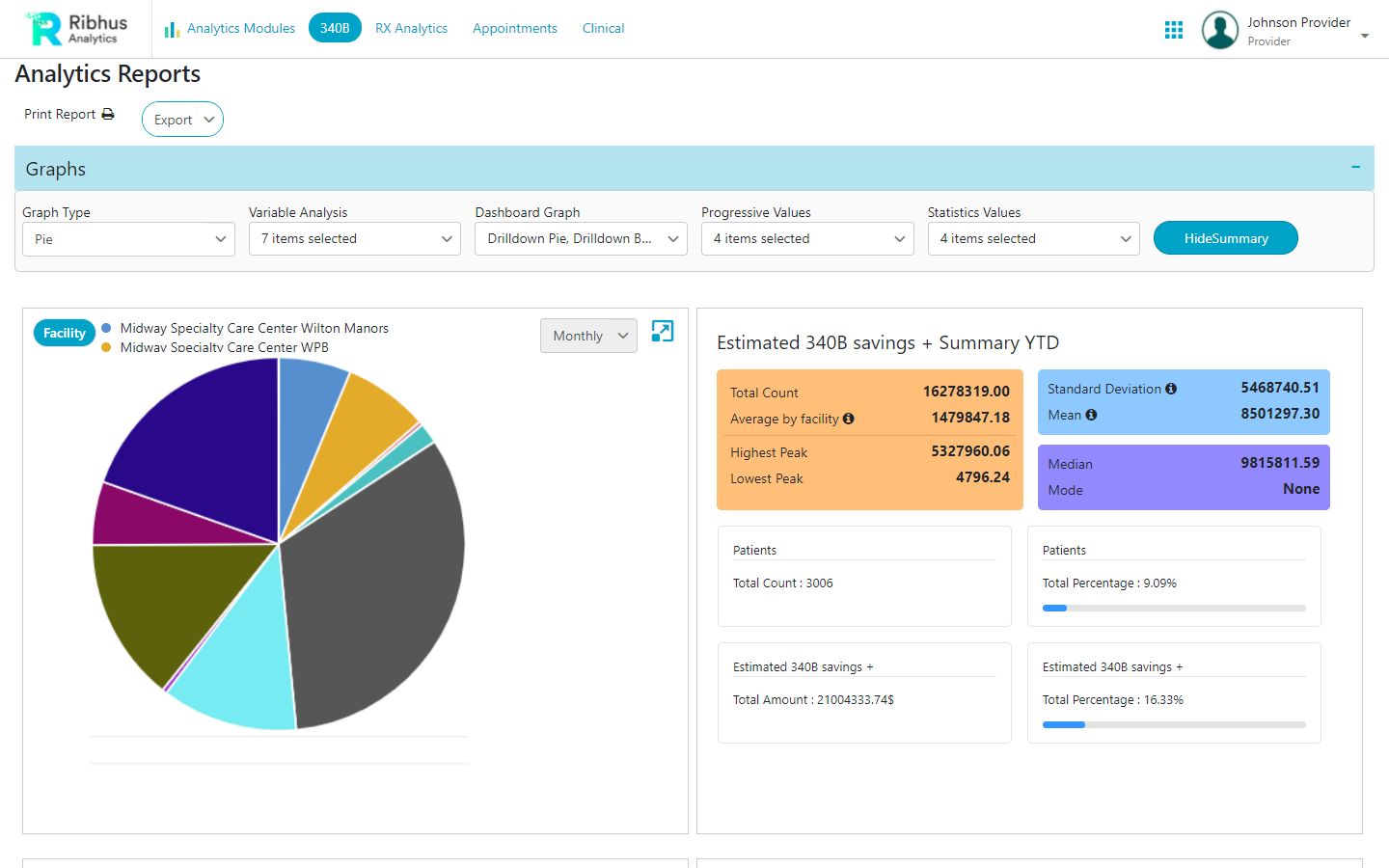Click the info icon next to Mean

click(x=1091, y=415)
